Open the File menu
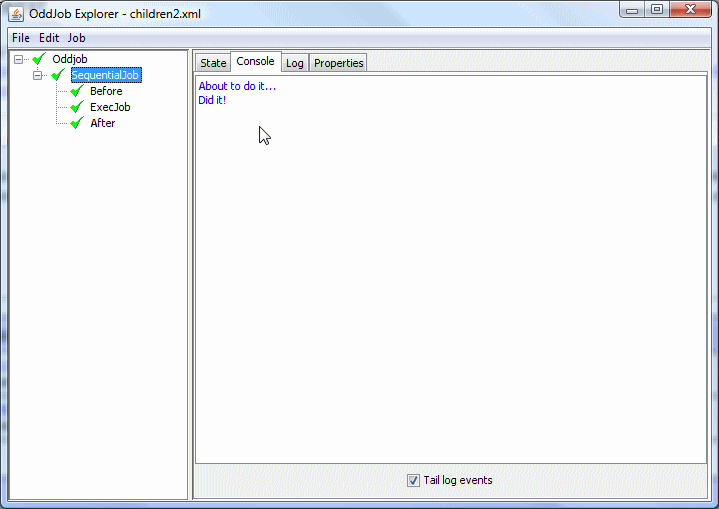719x509 pixels. pyautogui.click(x=20, y=38)
